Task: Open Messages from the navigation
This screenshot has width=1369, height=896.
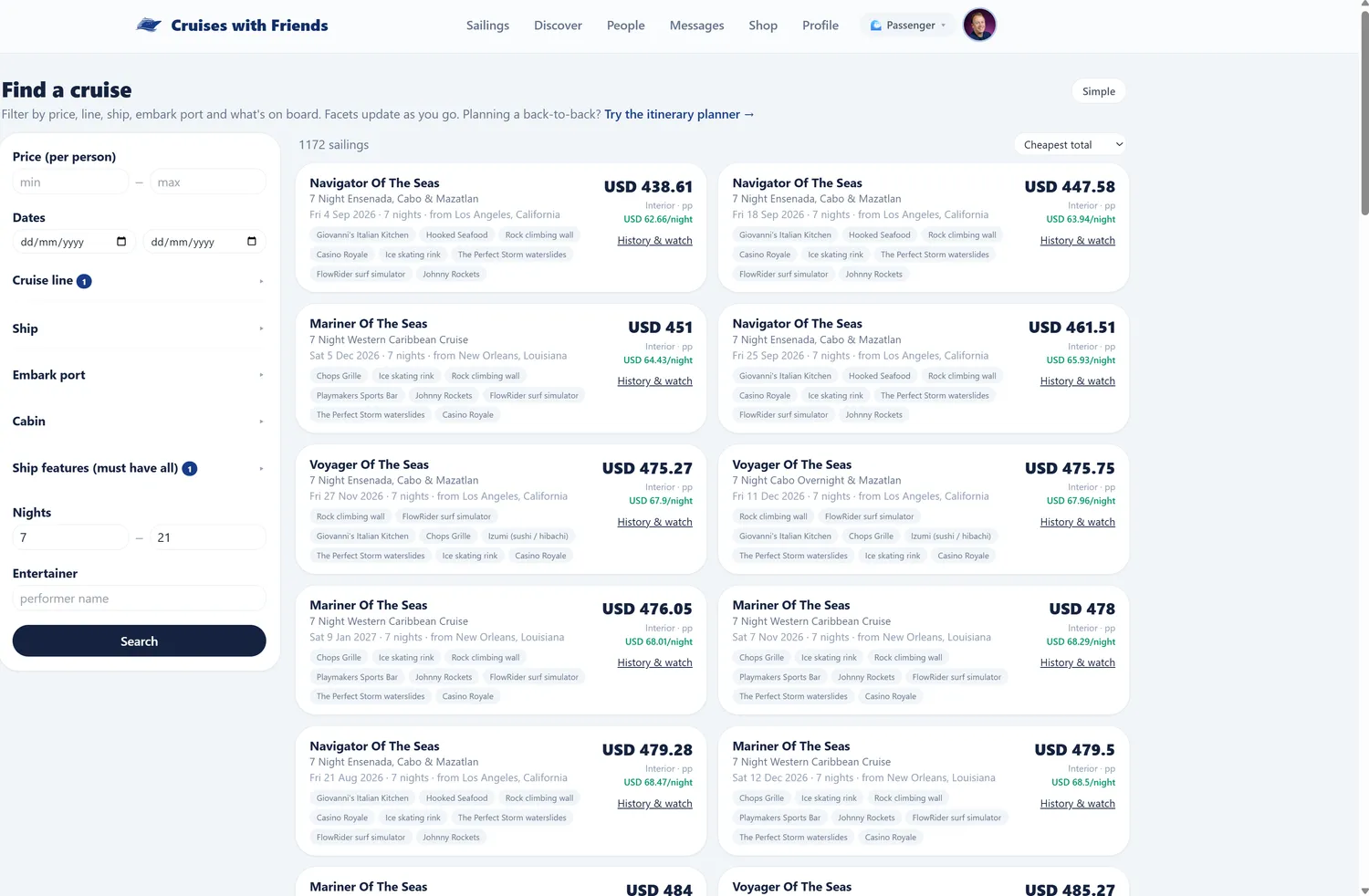Action: coord(696,26)
